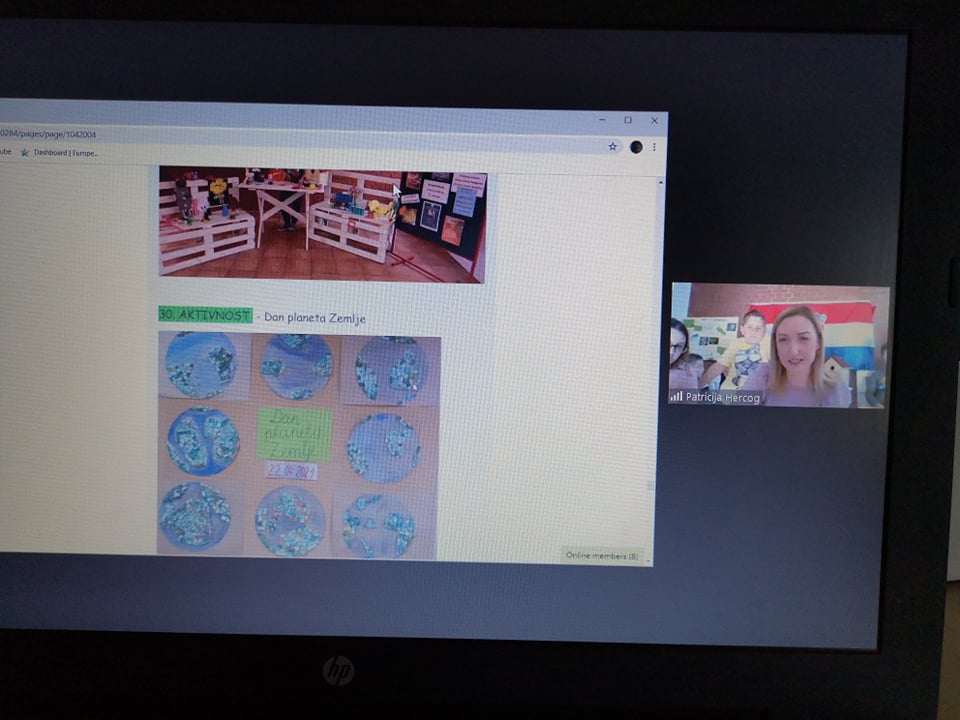Click the page scrollbar up arrow
Image resolution: width=960 pixels, height=720 pixels.
(x=661, y=182)
